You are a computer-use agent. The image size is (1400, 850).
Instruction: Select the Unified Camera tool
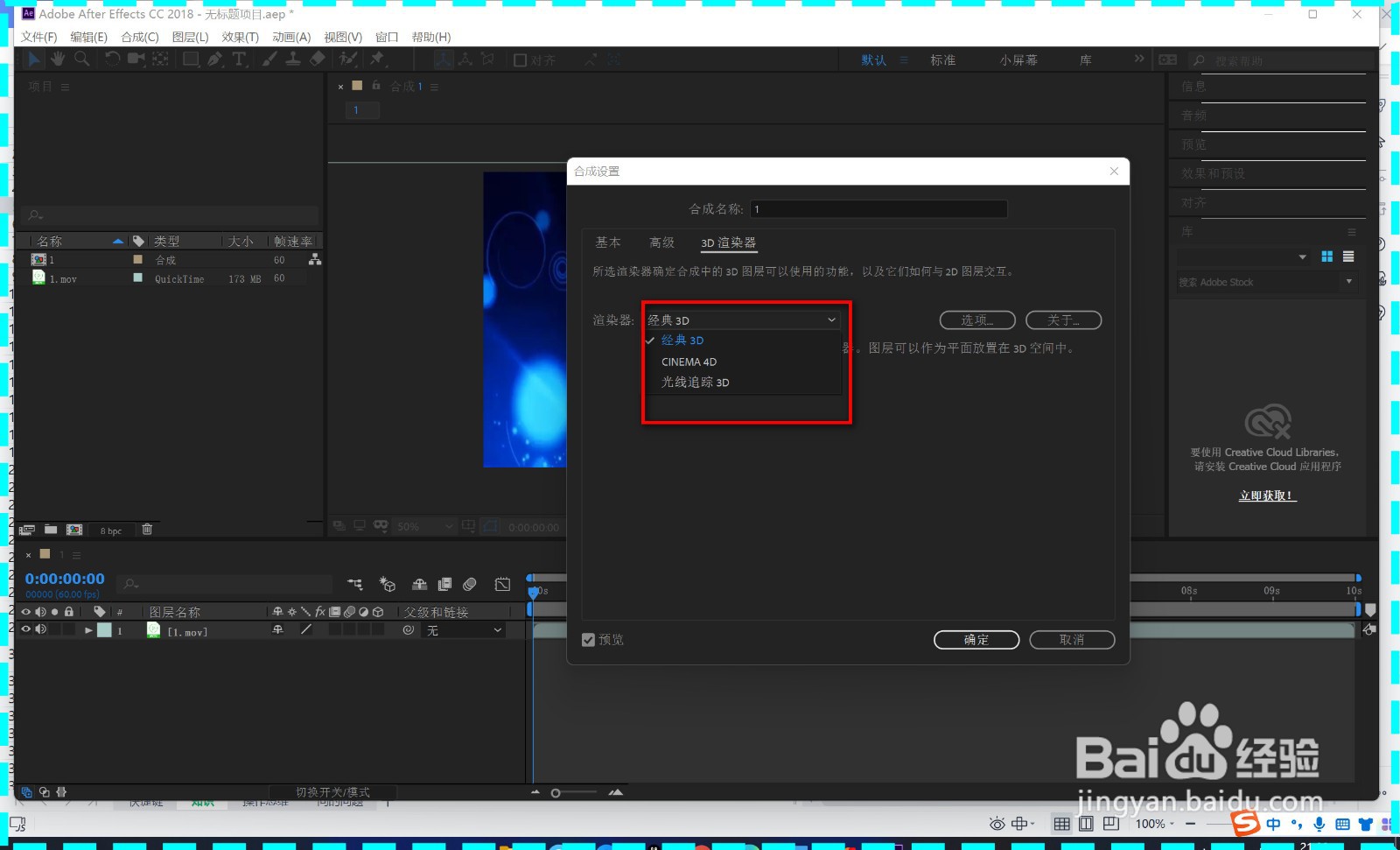click(136, 59)
